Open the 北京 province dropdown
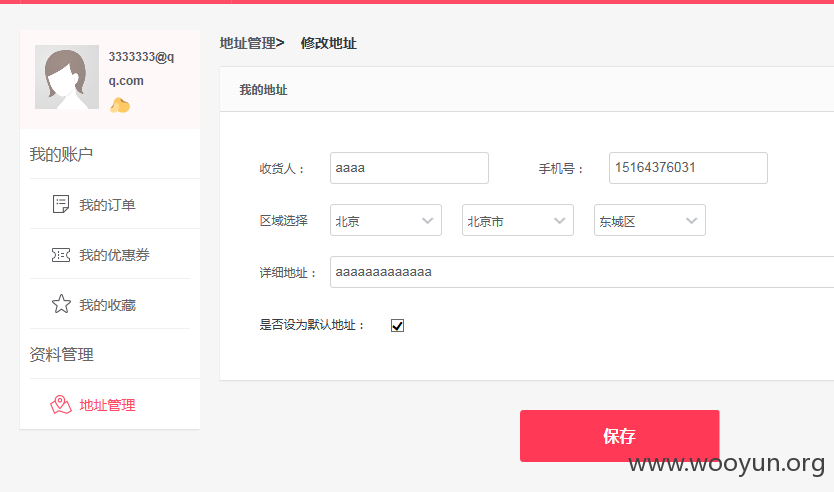The height and width of the screenshot is (492, 834). (x=386, y=220)
